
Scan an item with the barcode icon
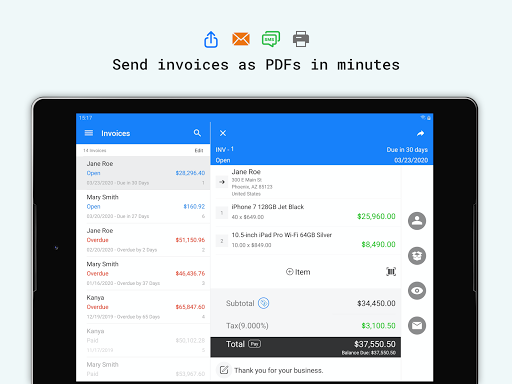coord(391,272)
